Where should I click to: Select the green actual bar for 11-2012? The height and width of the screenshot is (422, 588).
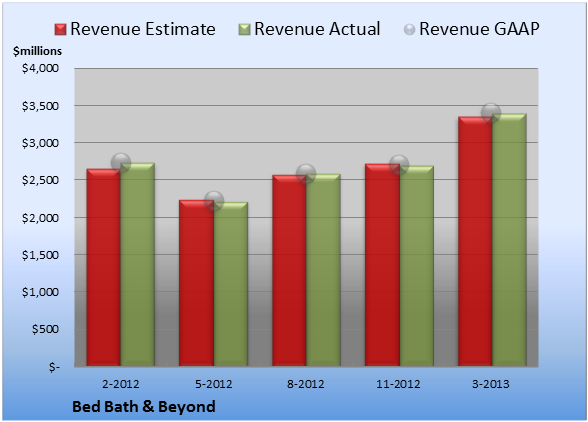click(x=416, y=266)
